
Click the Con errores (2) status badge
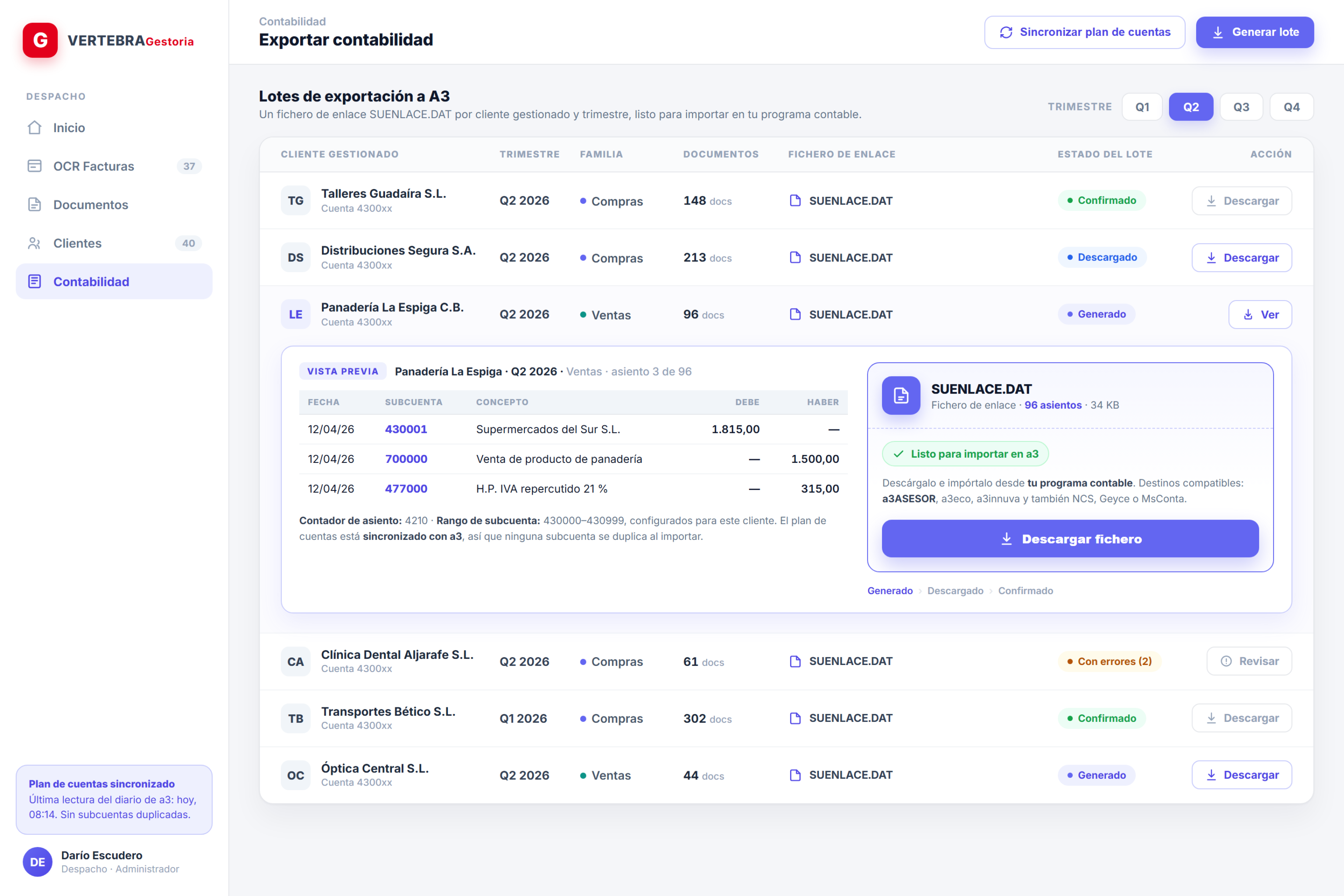pos(1109,662)
